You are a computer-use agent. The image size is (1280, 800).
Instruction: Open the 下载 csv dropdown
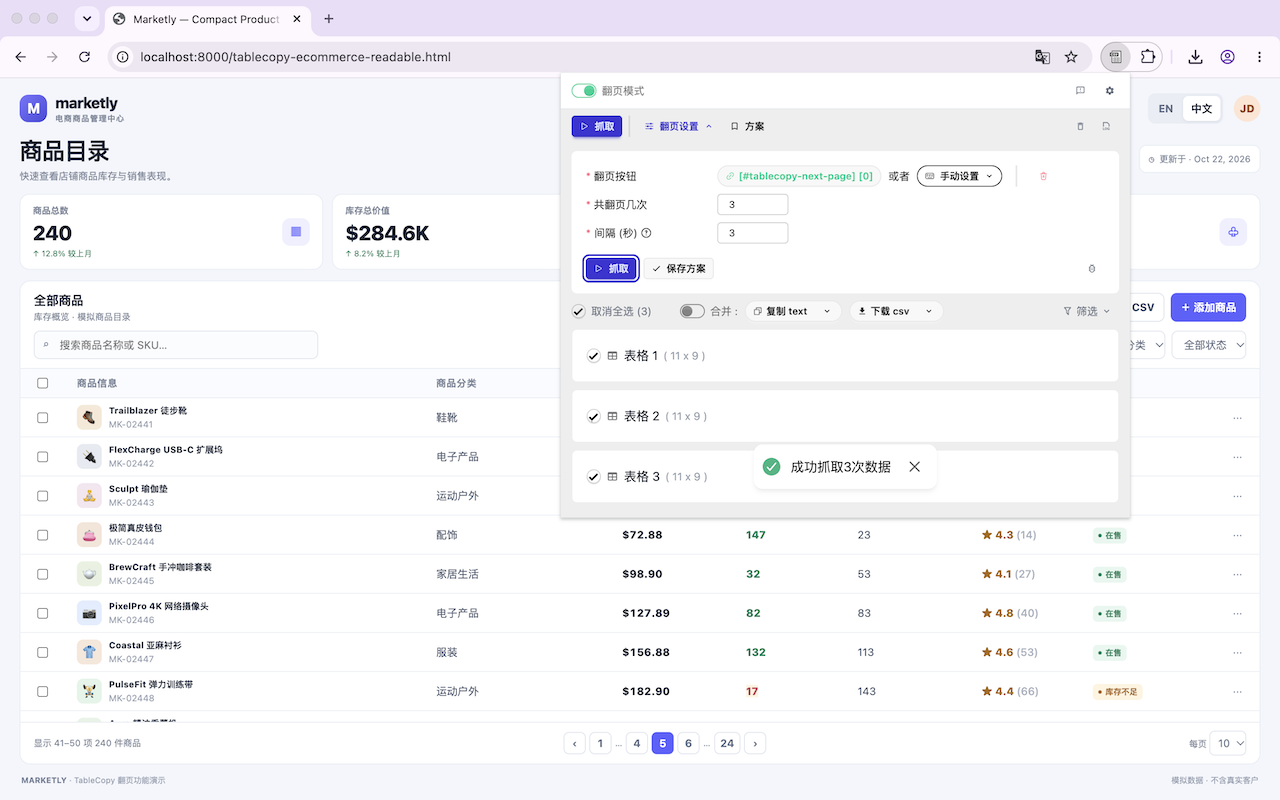click(896, 311)
